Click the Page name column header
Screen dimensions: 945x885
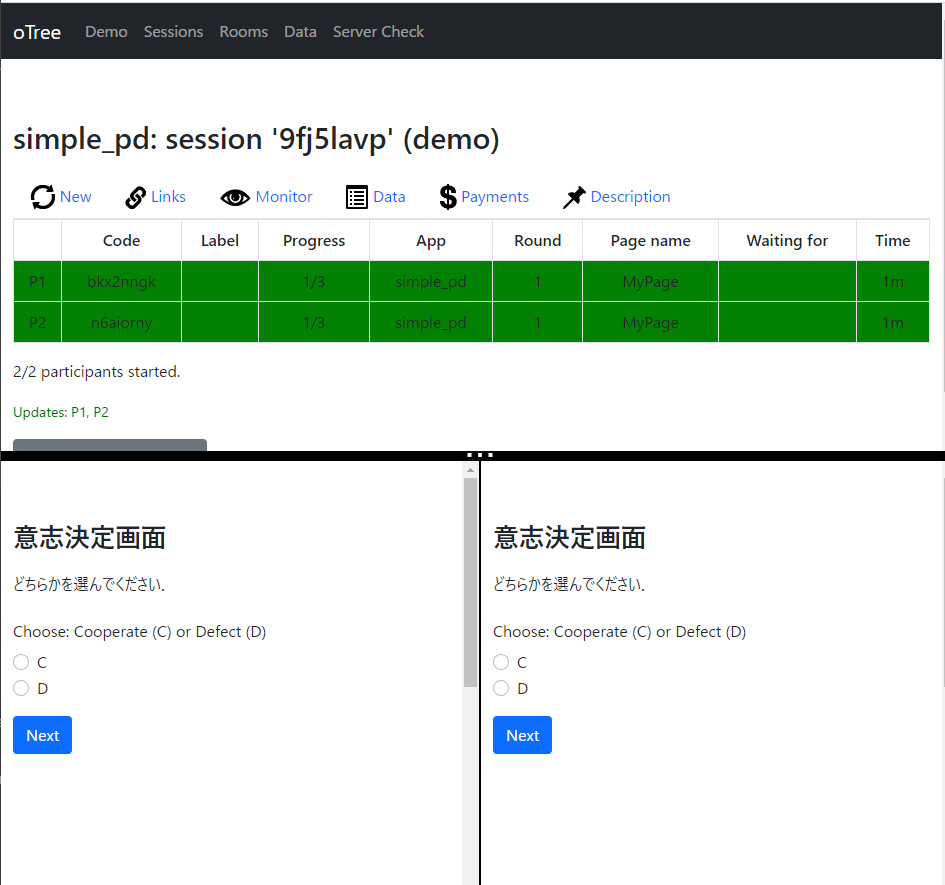pyautogui.click(x=650, y=241)
